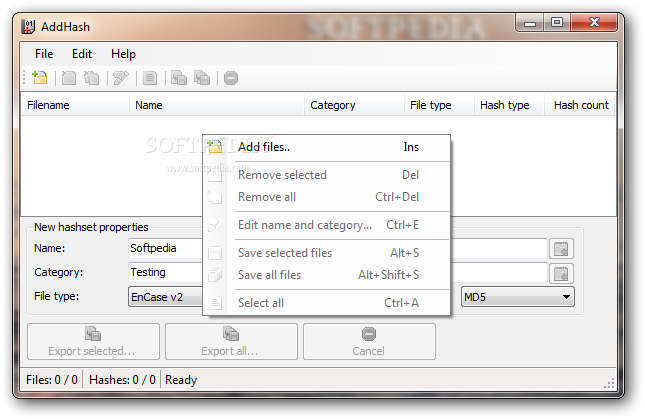The height and width of the screenshot is (419, 645).
Task: Open the File menu
Action: 44,54
